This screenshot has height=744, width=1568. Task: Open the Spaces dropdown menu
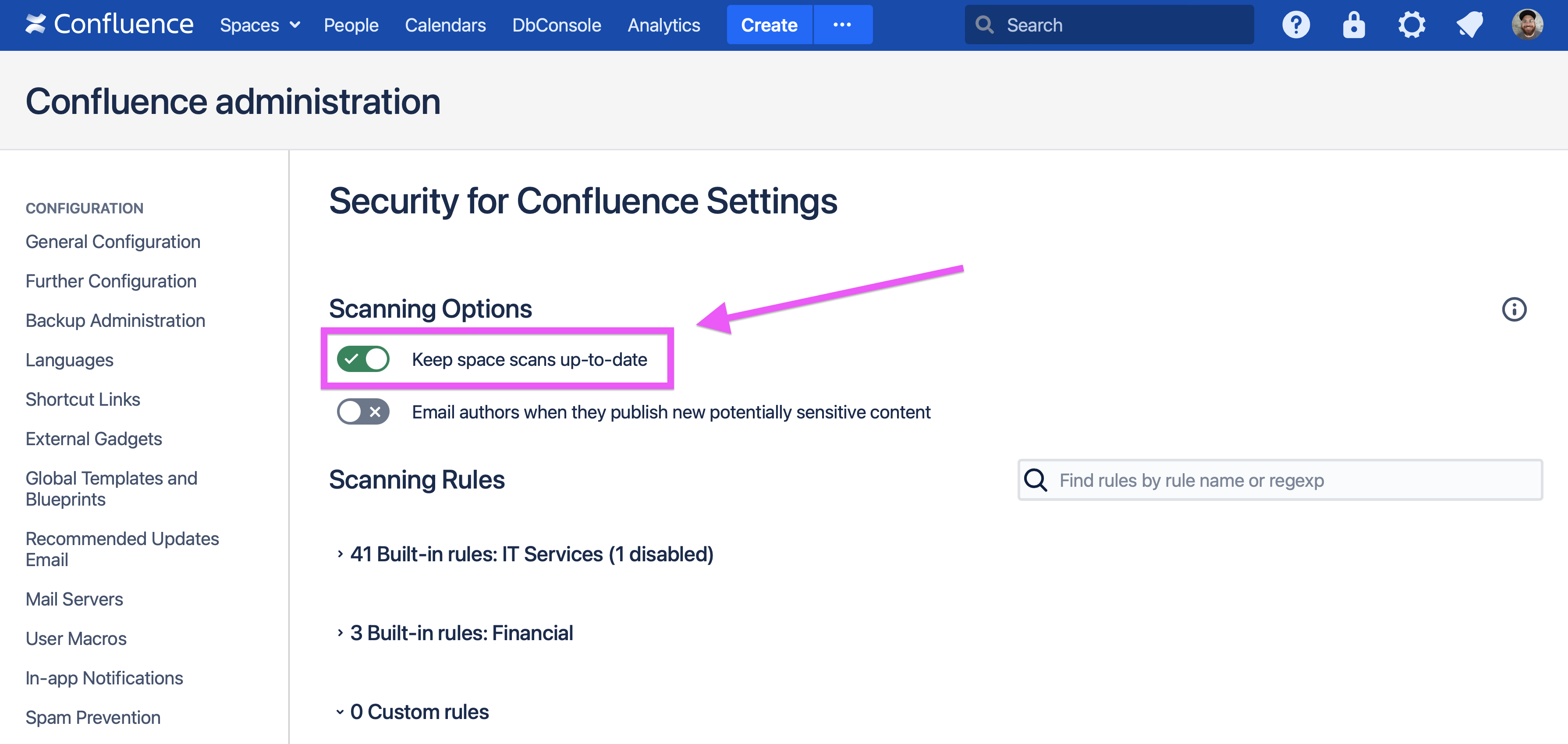click(x=260, y=25)
